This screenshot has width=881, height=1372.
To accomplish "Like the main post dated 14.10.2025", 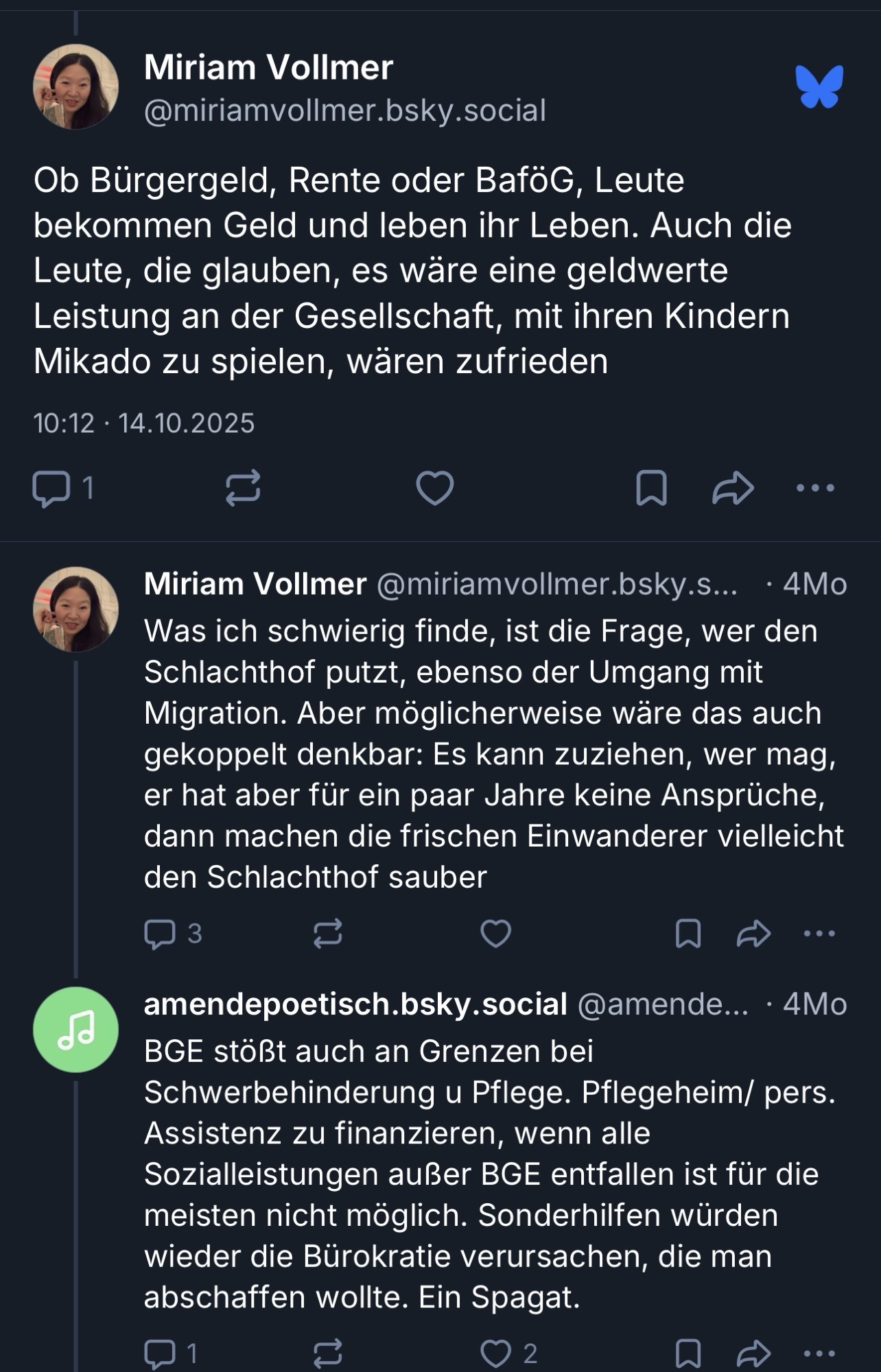I will click(x=435, y=488).
